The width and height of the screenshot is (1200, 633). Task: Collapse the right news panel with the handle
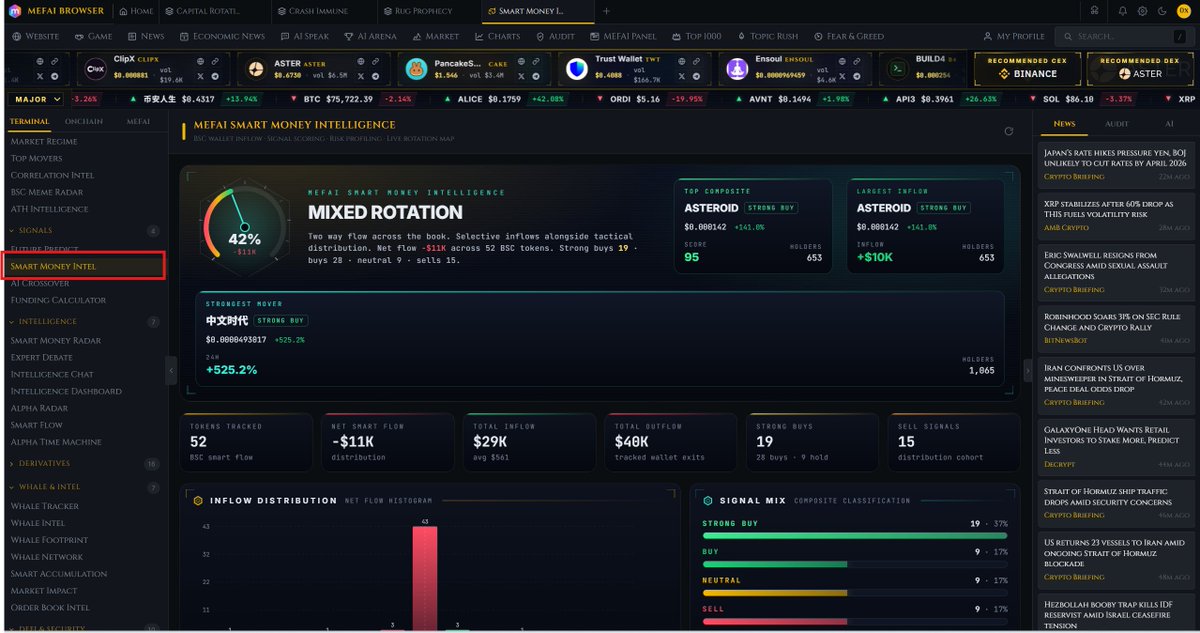coord(1027,370)
